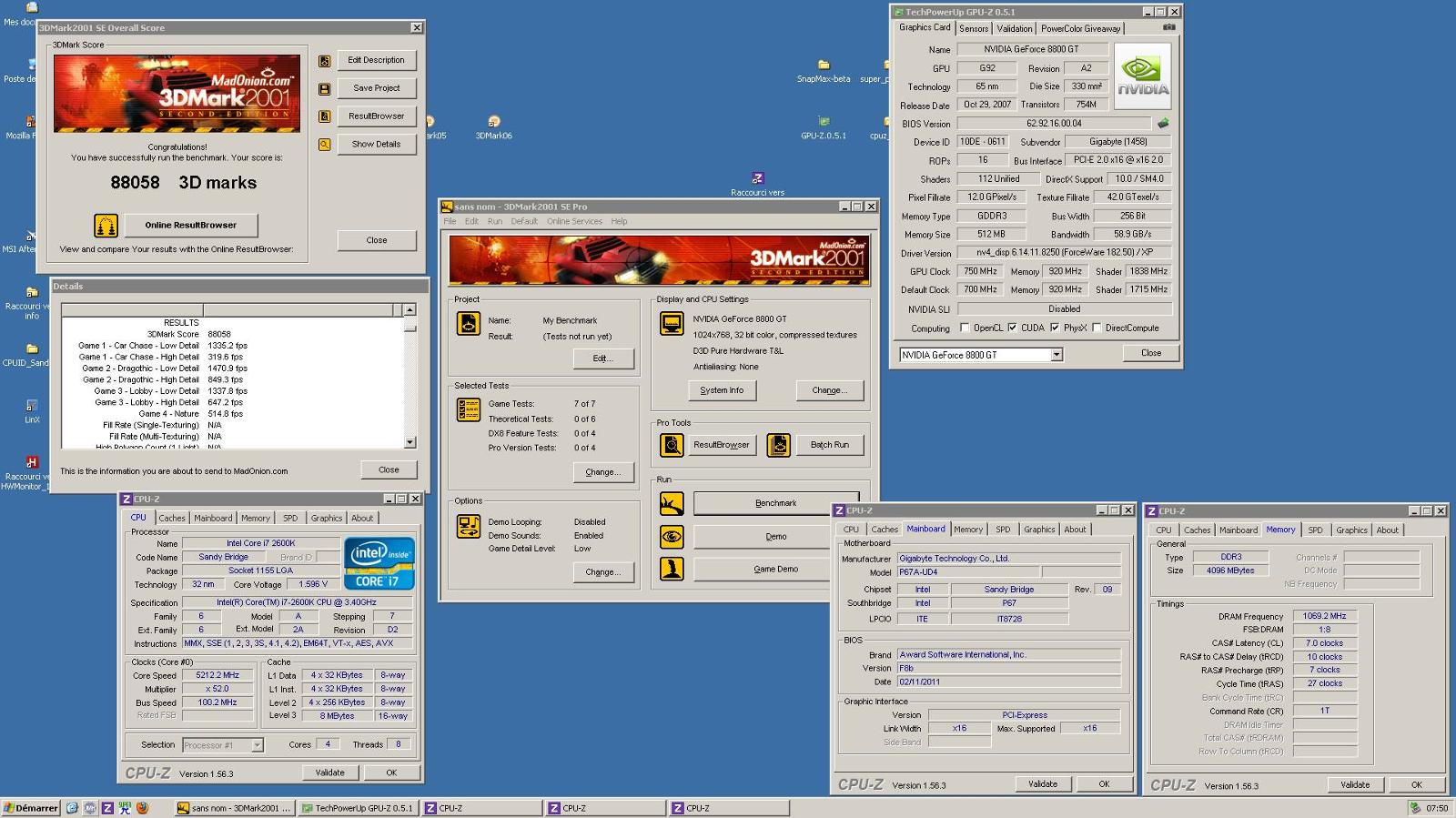Open the Help menu in 3DMark2001
The width and height of the screenshot is (1456, 818).
click(619, 221)
